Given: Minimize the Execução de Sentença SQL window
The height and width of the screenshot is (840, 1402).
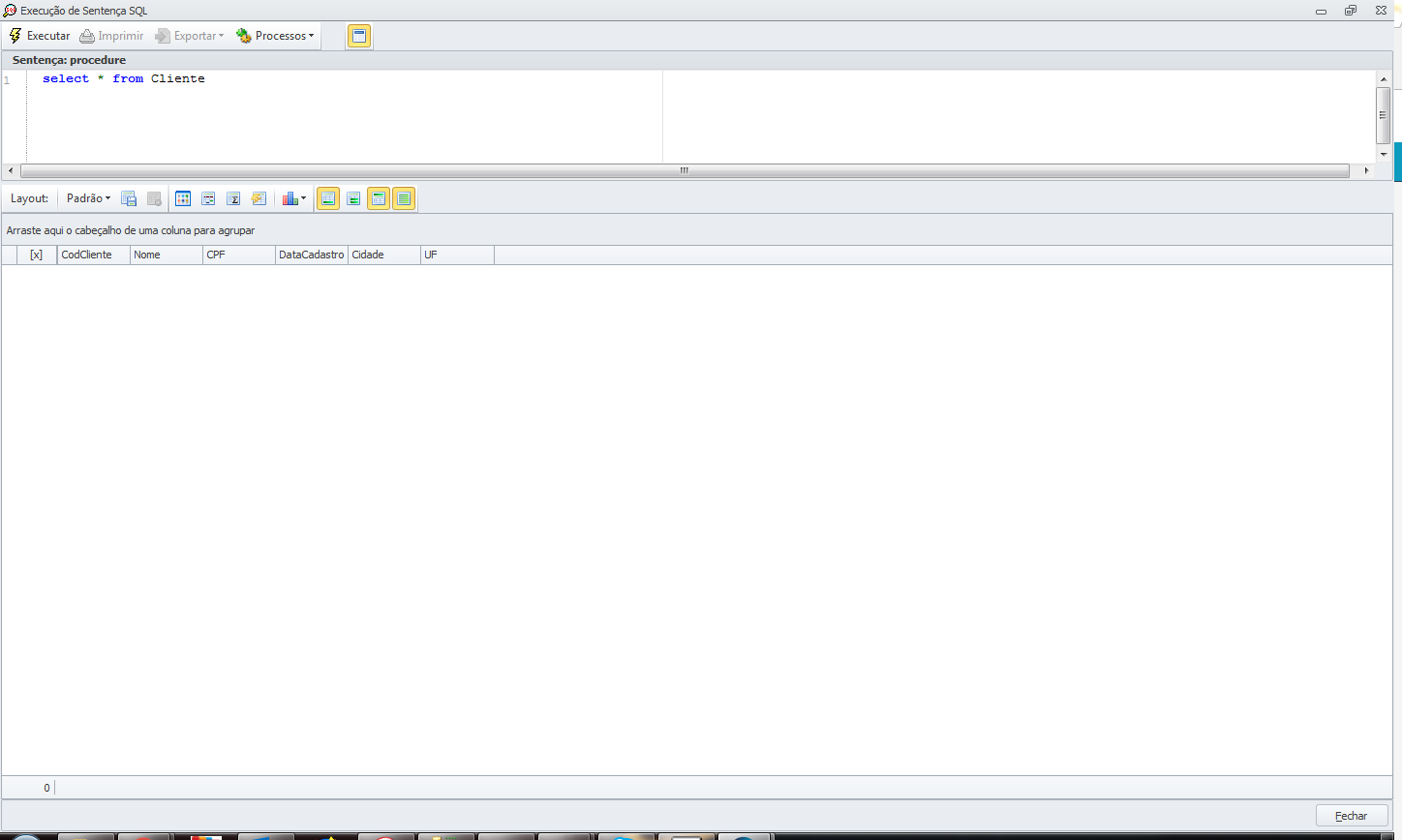Looking at the screenshot, I should (x=1321, y=11).
